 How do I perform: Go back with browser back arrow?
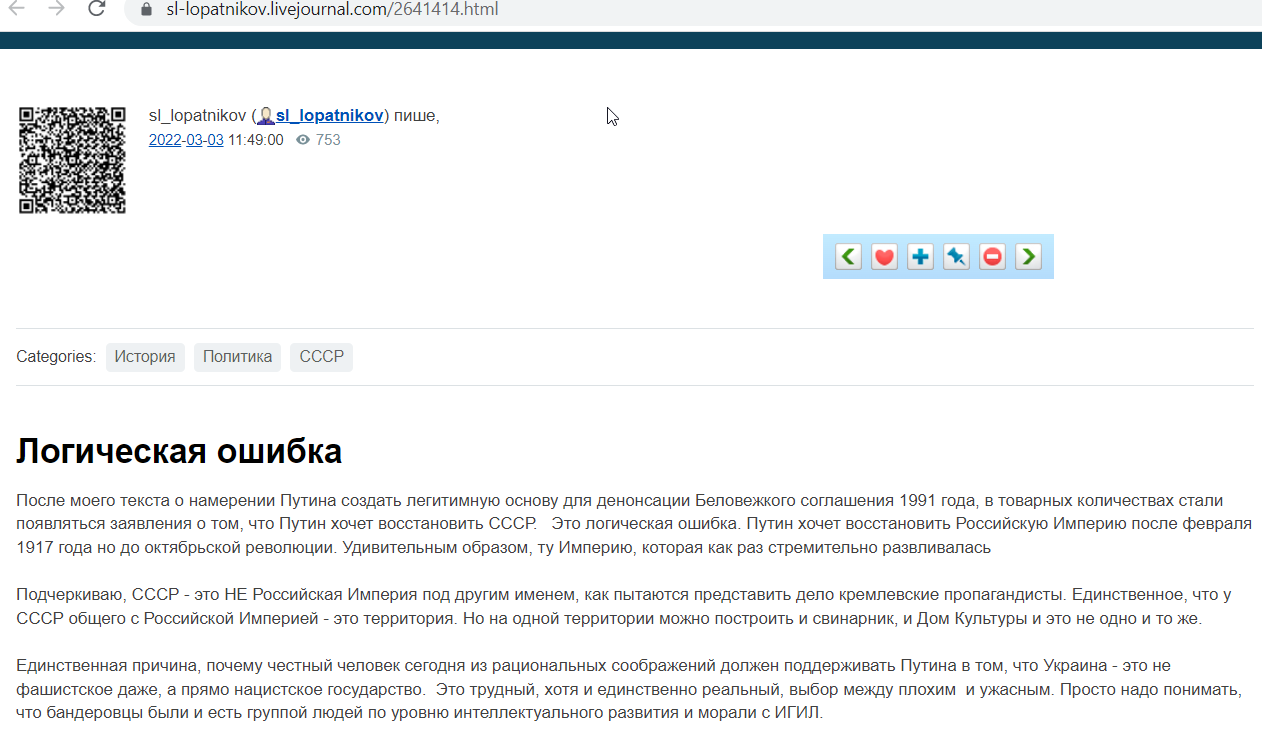(x=17, y=9)
